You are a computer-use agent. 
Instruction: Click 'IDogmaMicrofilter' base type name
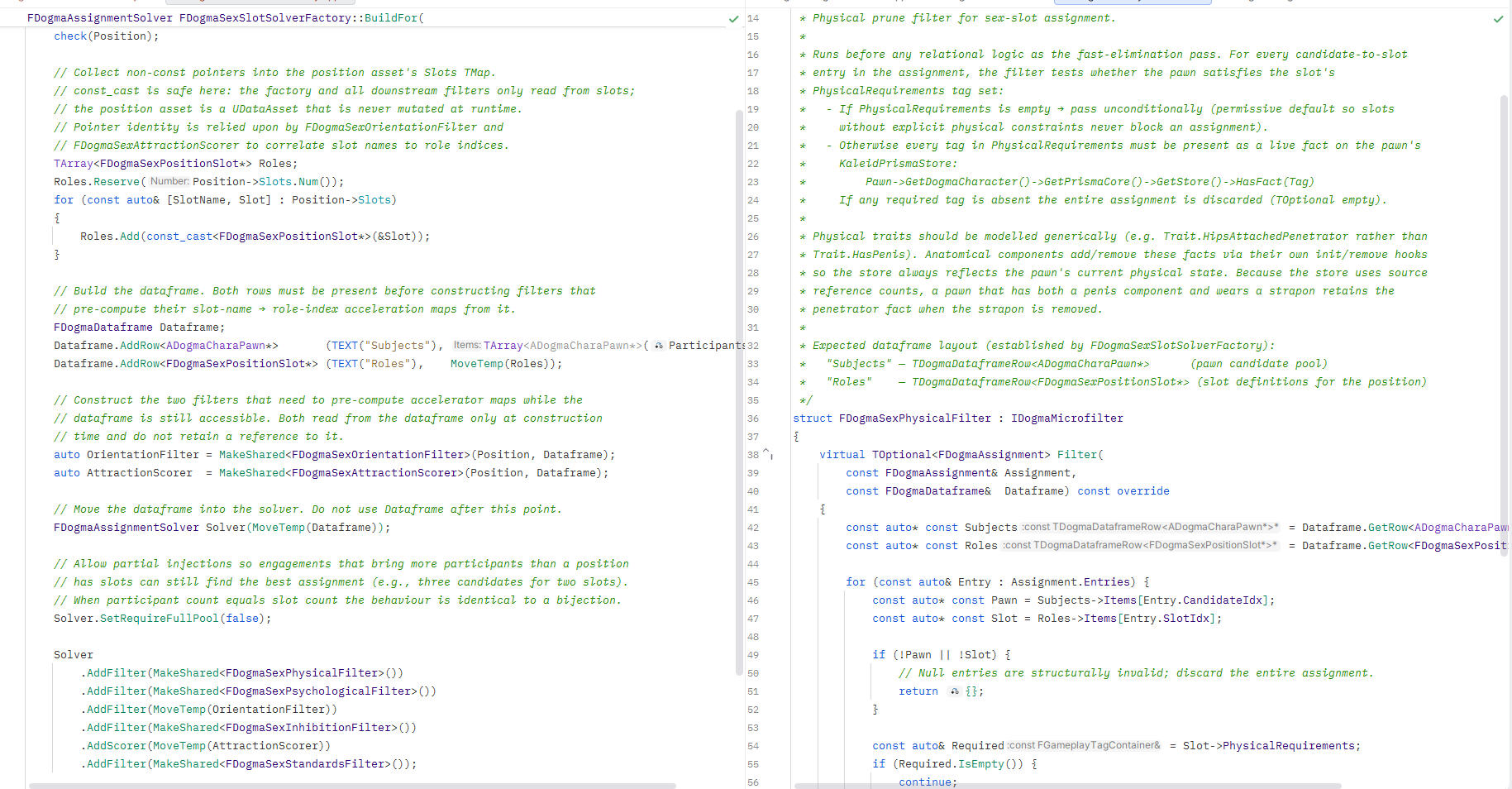pyautogui.click(x=1067, y=418)
